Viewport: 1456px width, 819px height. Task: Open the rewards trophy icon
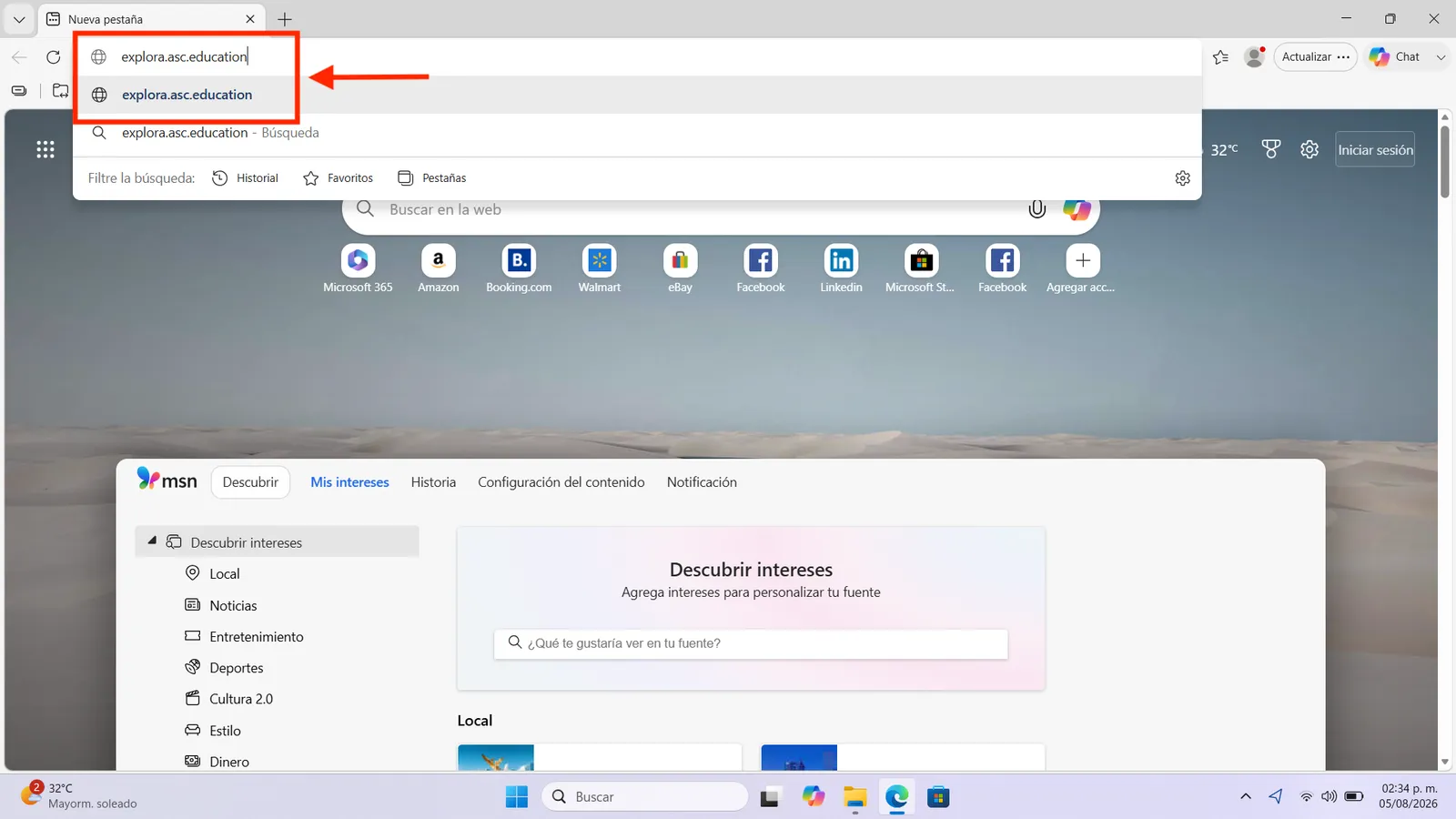1271,149
